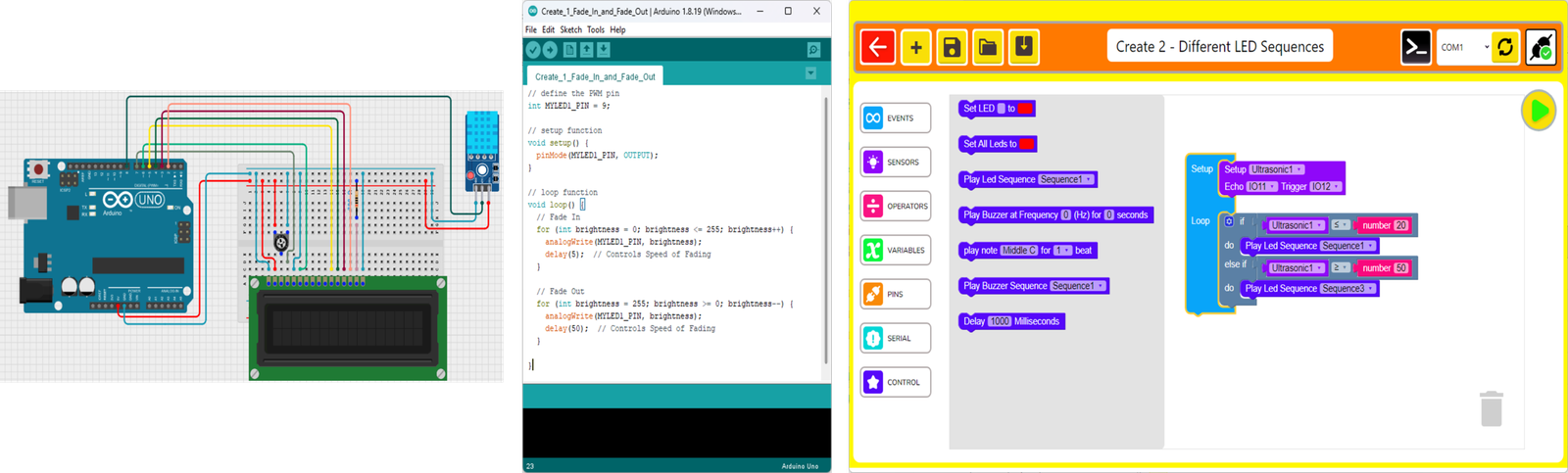
Task: Create a new sketch with the New icon
Action: [x=570, y=50]
